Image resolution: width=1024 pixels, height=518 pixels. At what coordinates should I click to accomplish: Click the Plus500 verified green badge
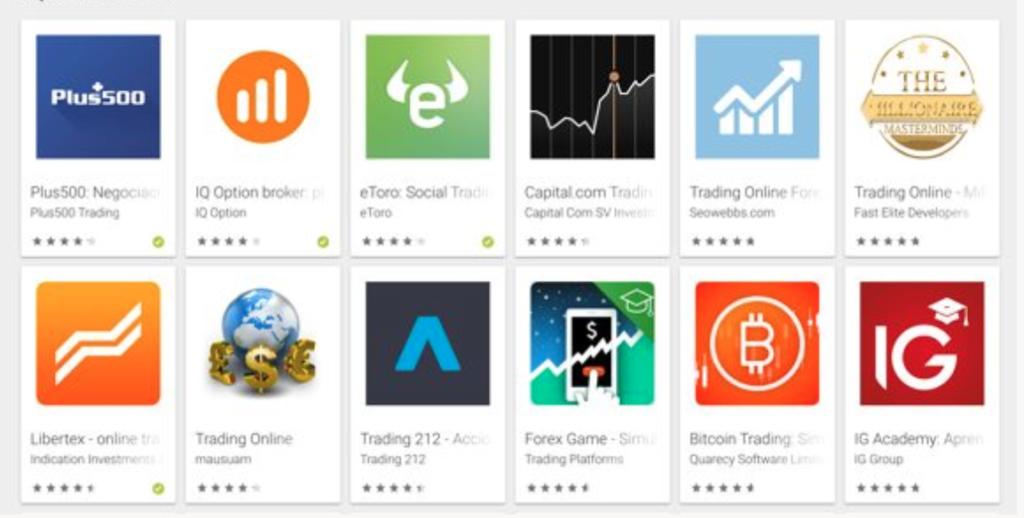tap(158, 242)
